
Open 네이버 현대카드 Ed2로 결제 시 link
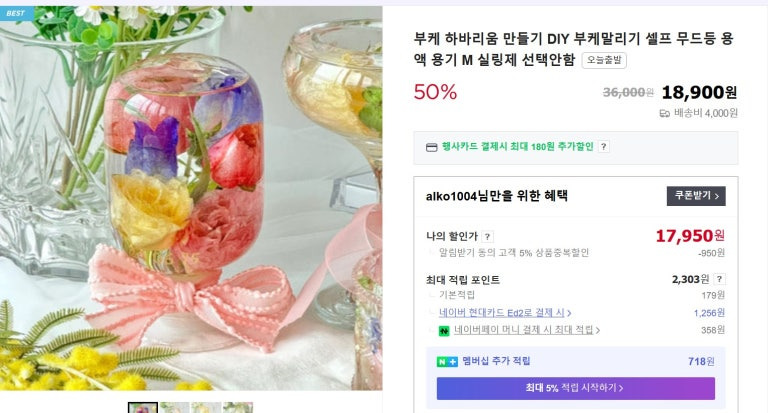(x=505, y=313)
